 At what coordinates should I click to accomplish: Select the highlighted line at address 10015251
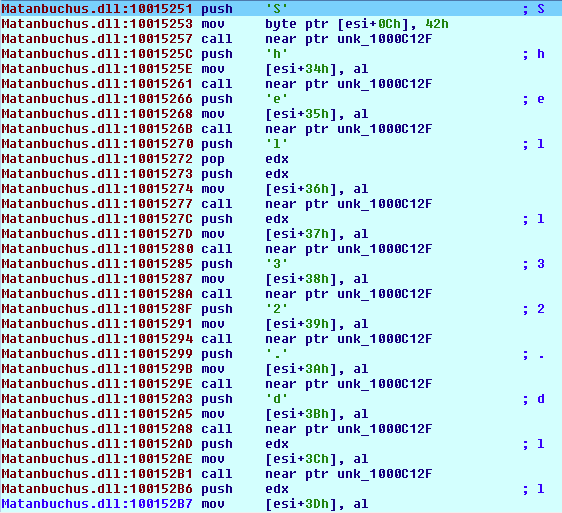coord(281,9)
